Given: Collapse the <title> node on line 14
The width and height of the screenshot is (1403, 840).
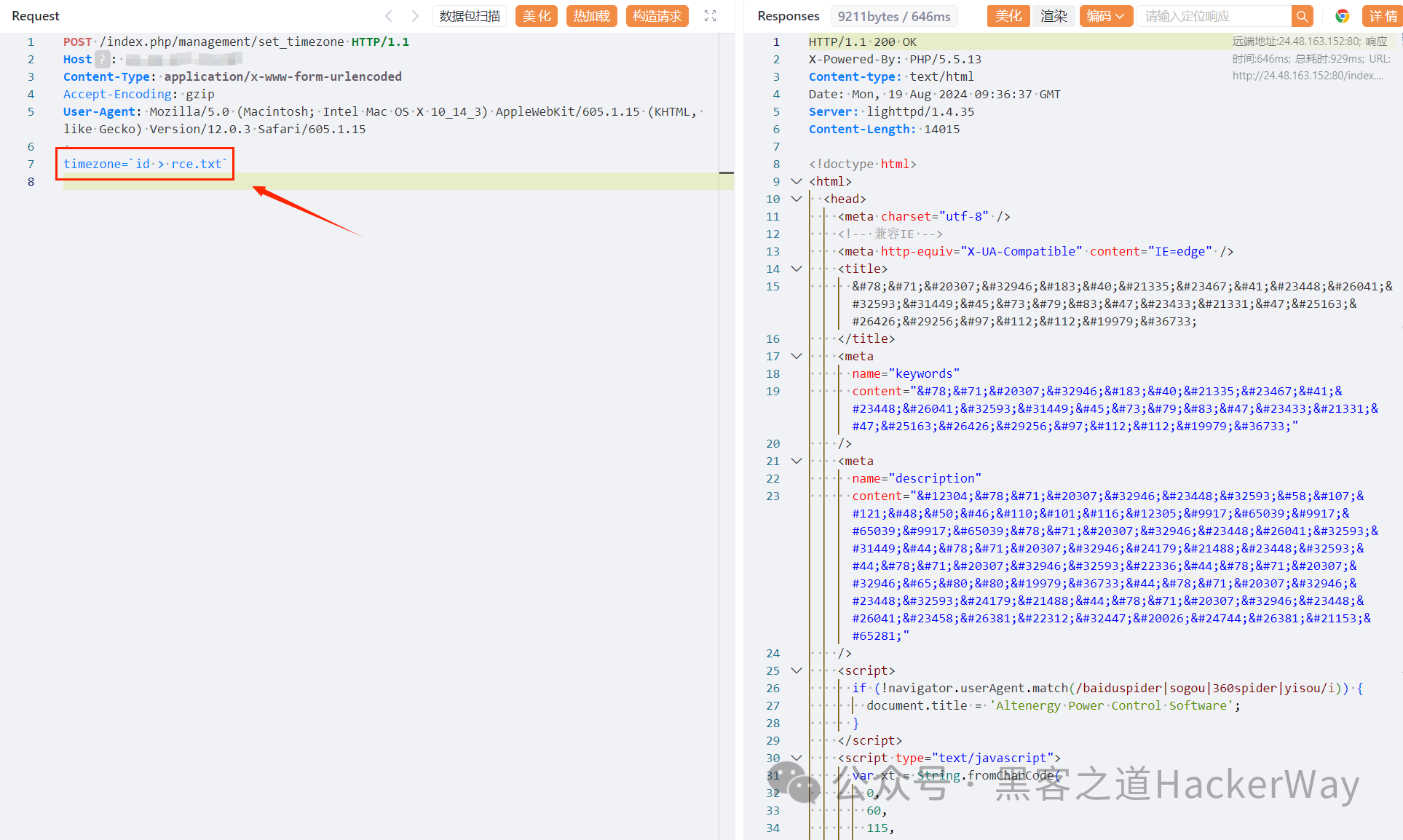Looking at the screenshot, I should [x=797, y=269].
